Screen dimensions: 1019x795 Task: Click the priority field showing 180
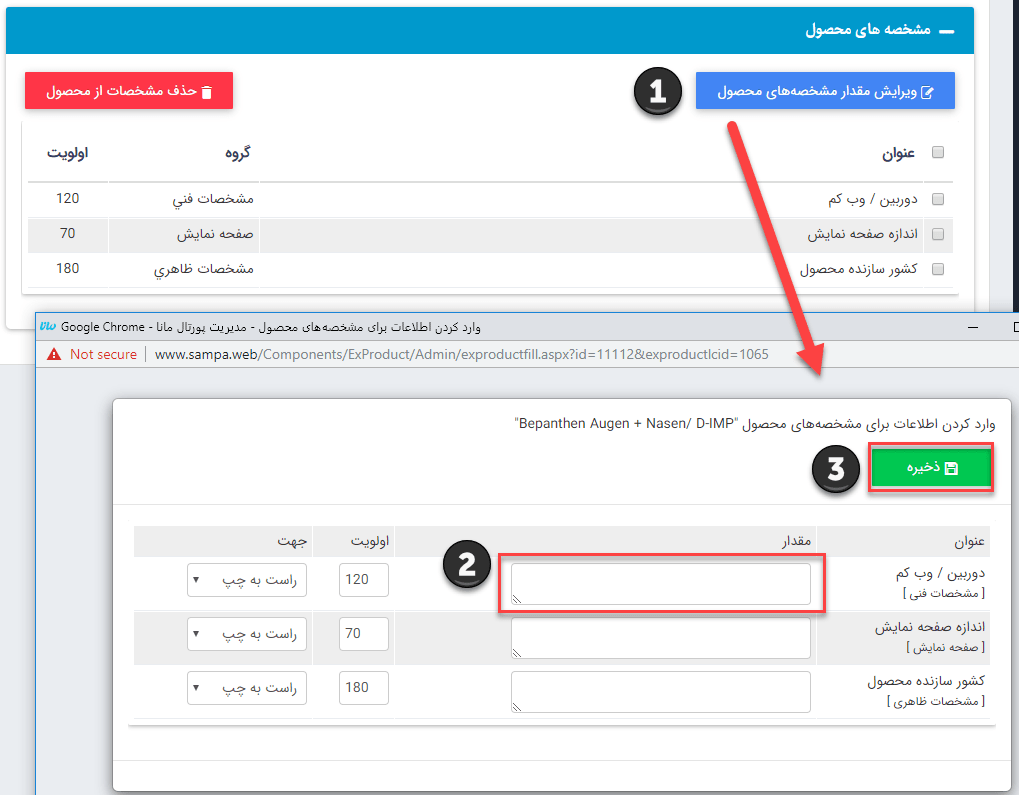coord(364,687)
